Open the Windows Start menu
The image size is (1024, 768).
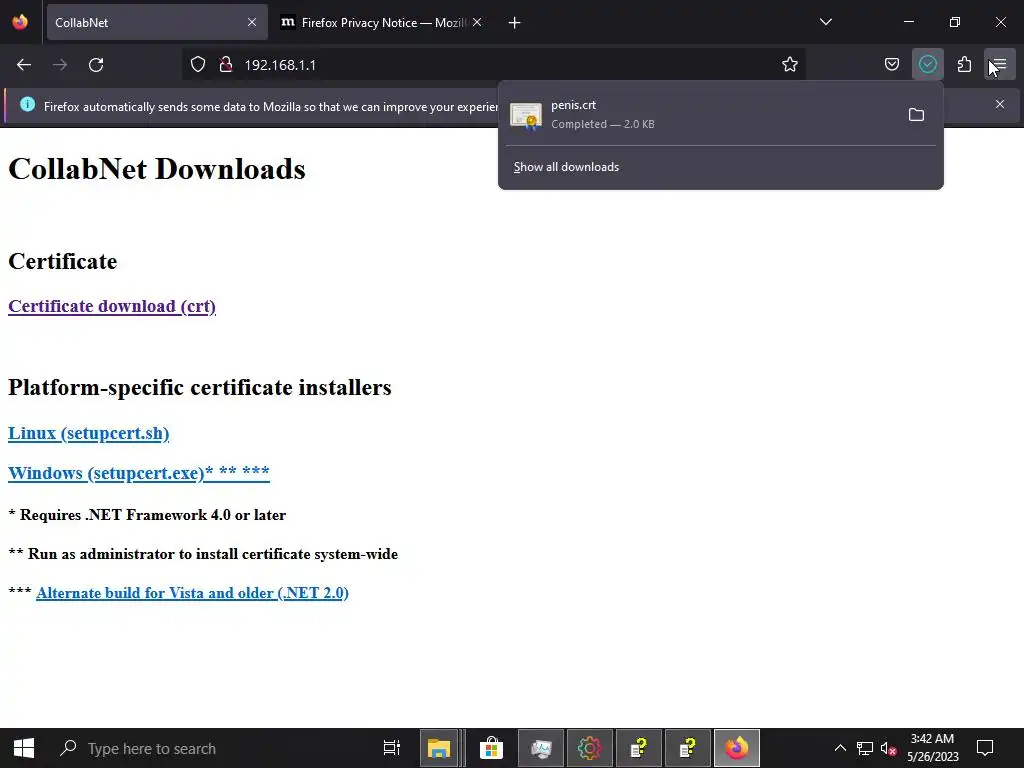[x=24, y=748]
